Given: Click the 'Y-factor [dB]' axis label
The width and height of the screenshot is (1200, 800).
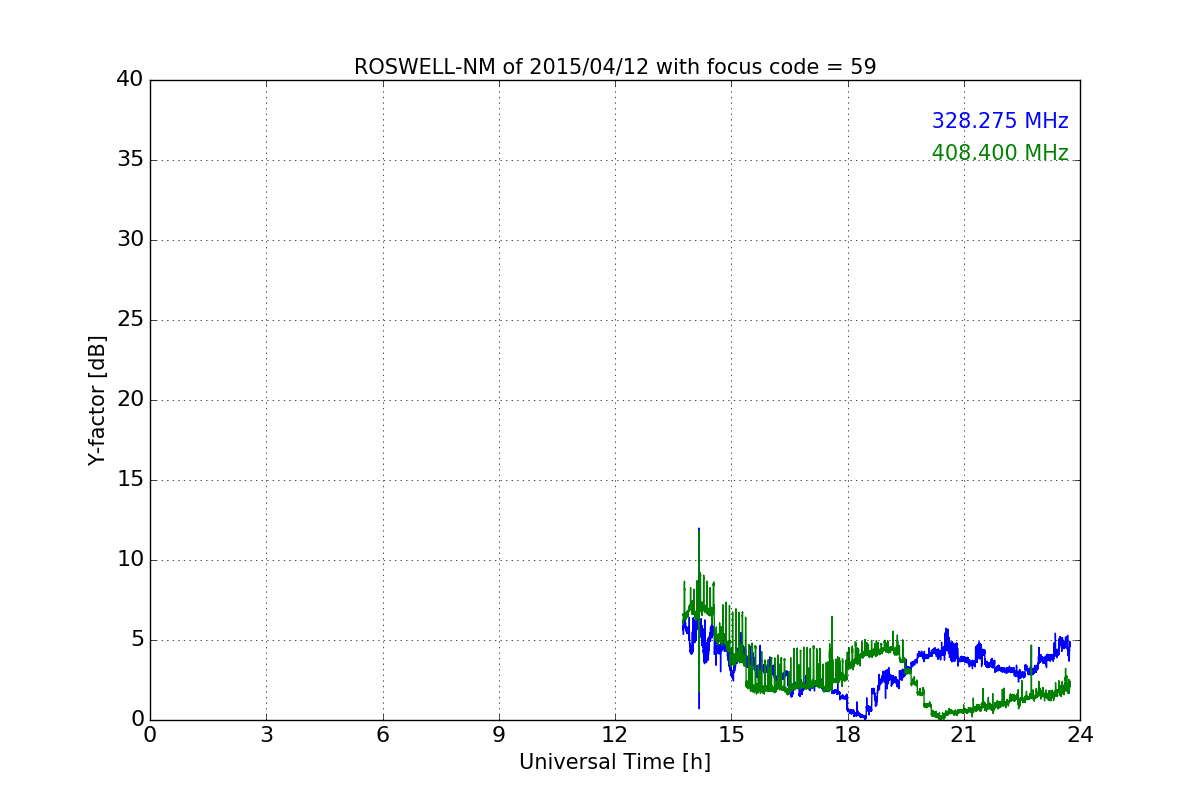Looking at the screenshot, I should [x=97, y=400].
